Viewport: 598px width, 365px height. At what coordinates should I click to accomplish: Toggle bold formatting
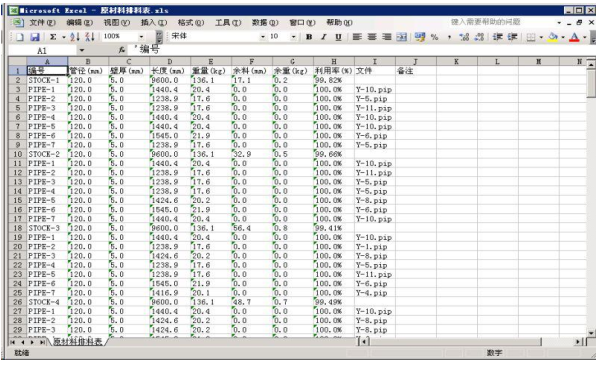pos(309,37)
